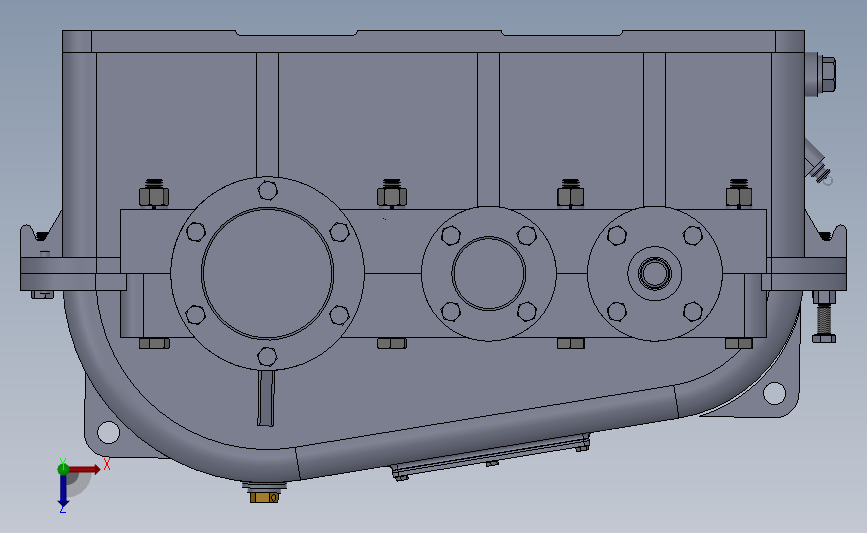Select the leftmost lower bolt head under the flange

coord(154,343)
